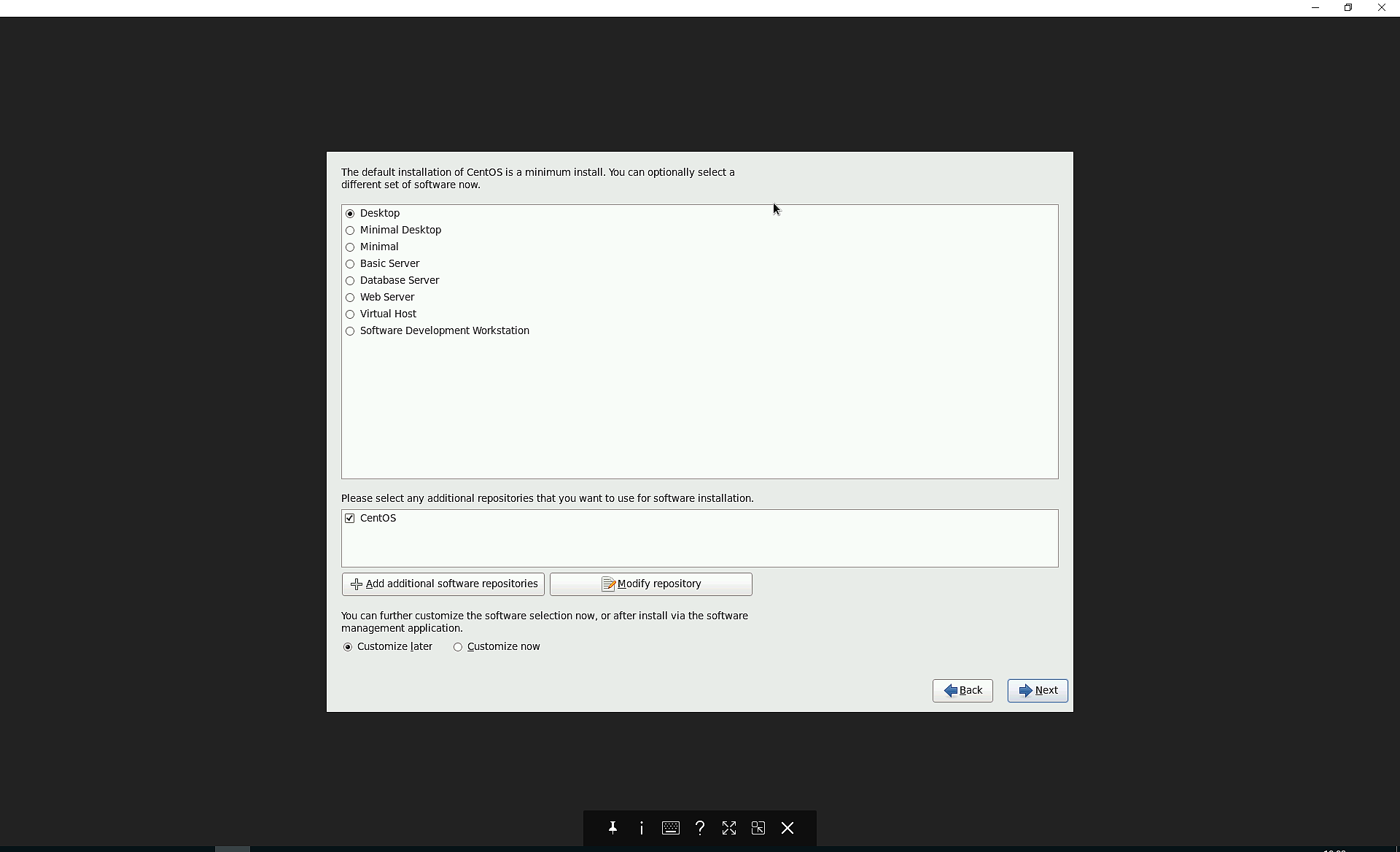Toggle fullscreen with the expand arrows icon
Screen dimensions: 1400x852
[729, 828]
